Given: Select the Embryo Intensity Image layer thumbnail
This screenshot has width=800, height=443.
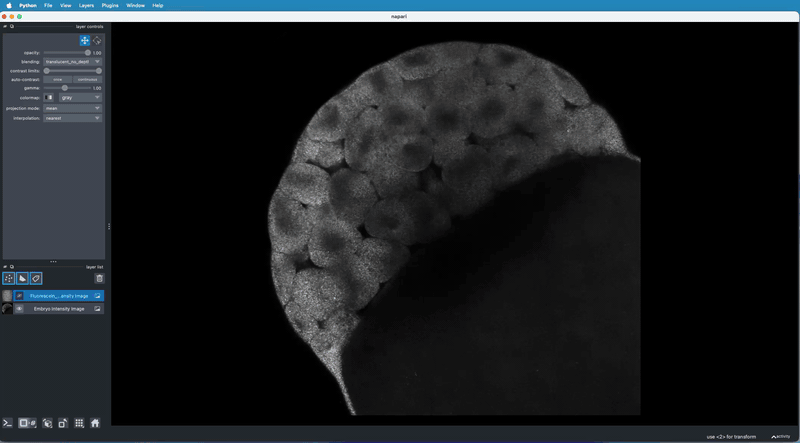Looking at the screenshot, I should (7, 309).
